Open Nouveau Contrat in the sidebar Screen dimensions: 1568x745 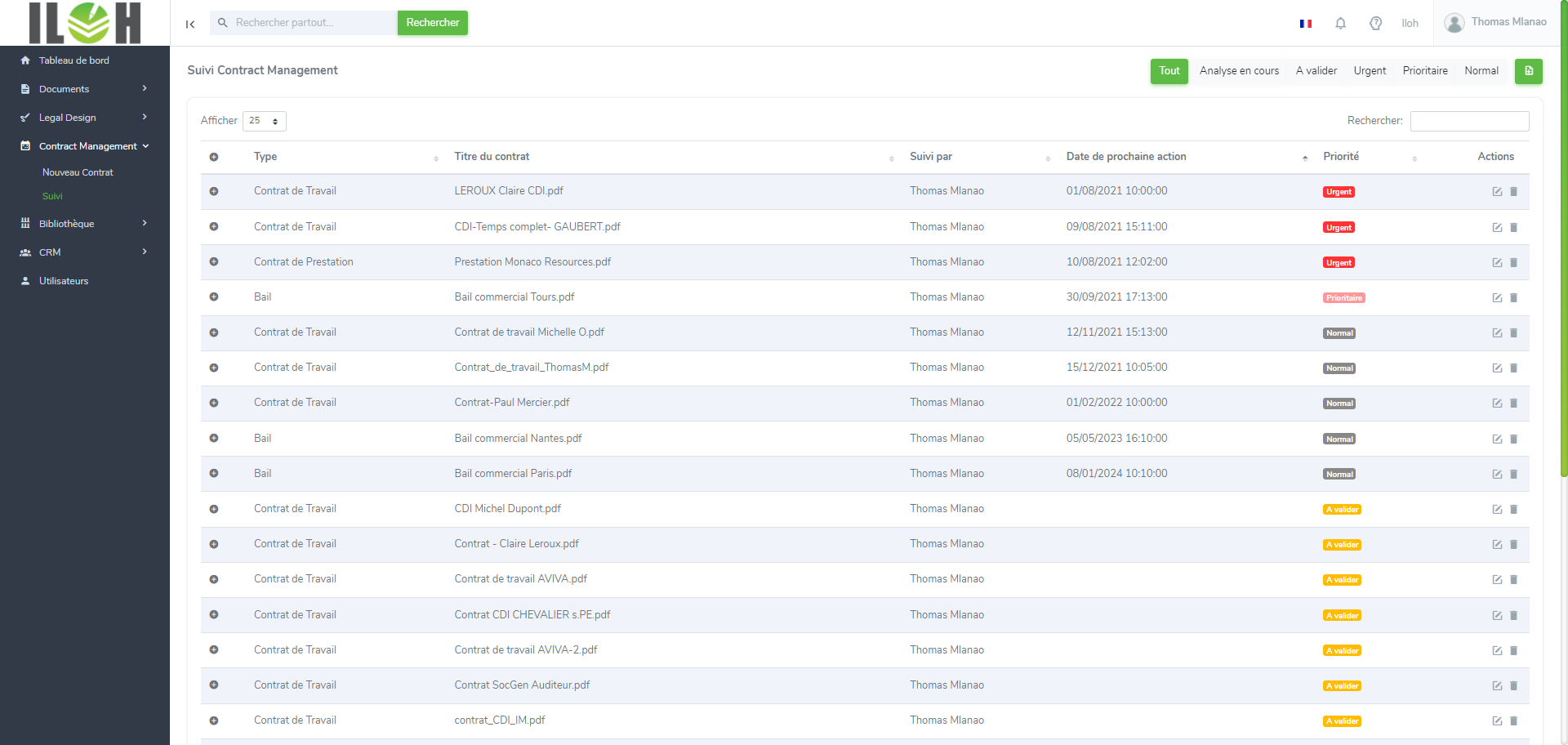[78, 172]
